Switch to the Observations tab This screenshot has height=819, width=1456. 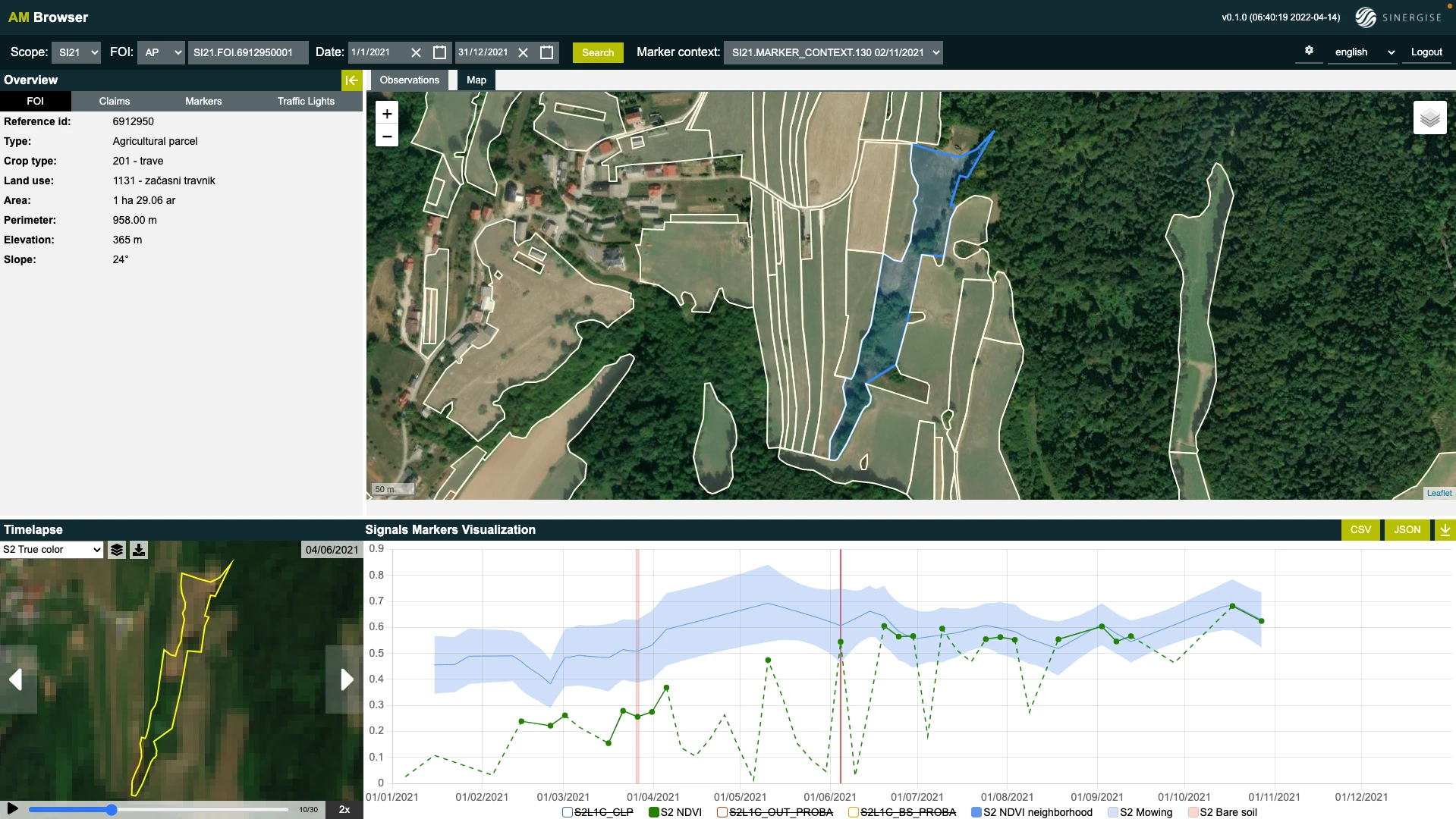[x=409, y=80]
